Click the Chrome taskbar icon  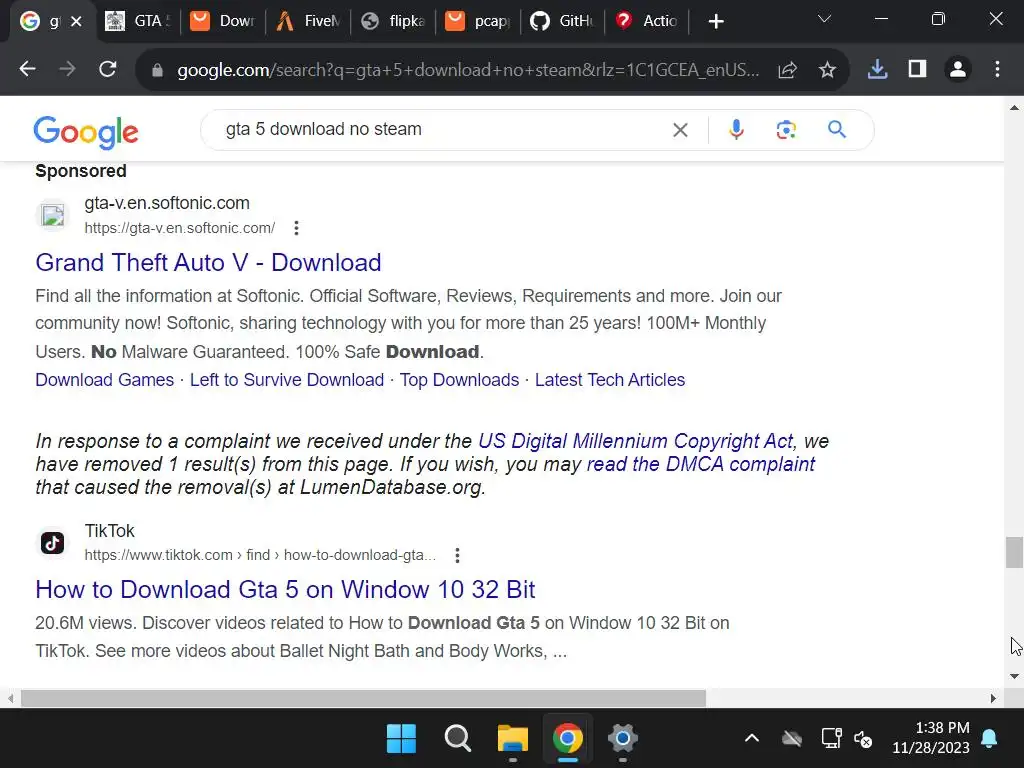click(x=568, y=739)
